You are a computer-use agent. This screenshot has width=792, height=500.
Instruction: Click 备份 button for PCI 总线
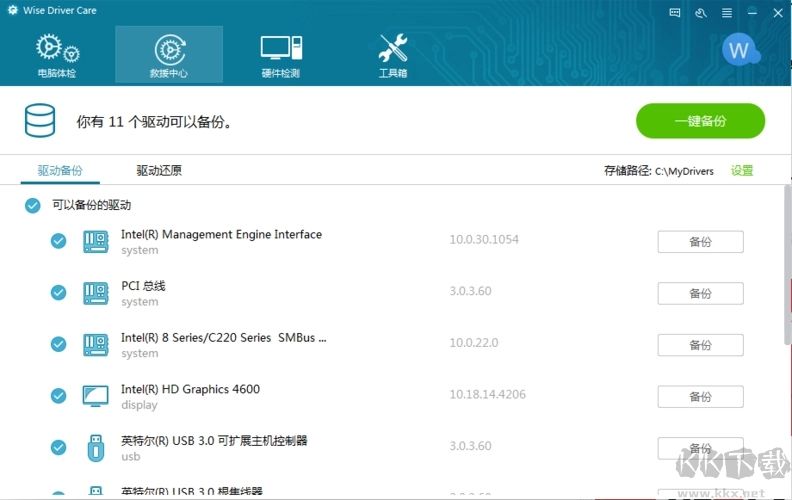pos(701,293)
